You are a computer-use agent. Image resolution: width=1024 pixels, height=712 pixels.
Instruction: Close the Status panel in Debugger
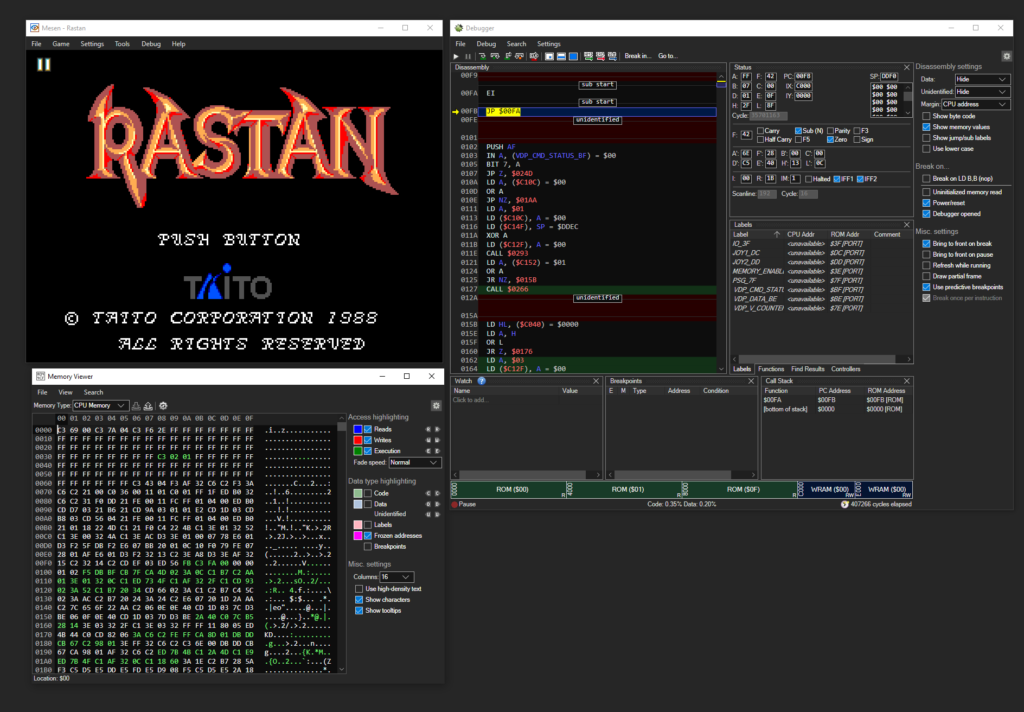coord(906,67)
